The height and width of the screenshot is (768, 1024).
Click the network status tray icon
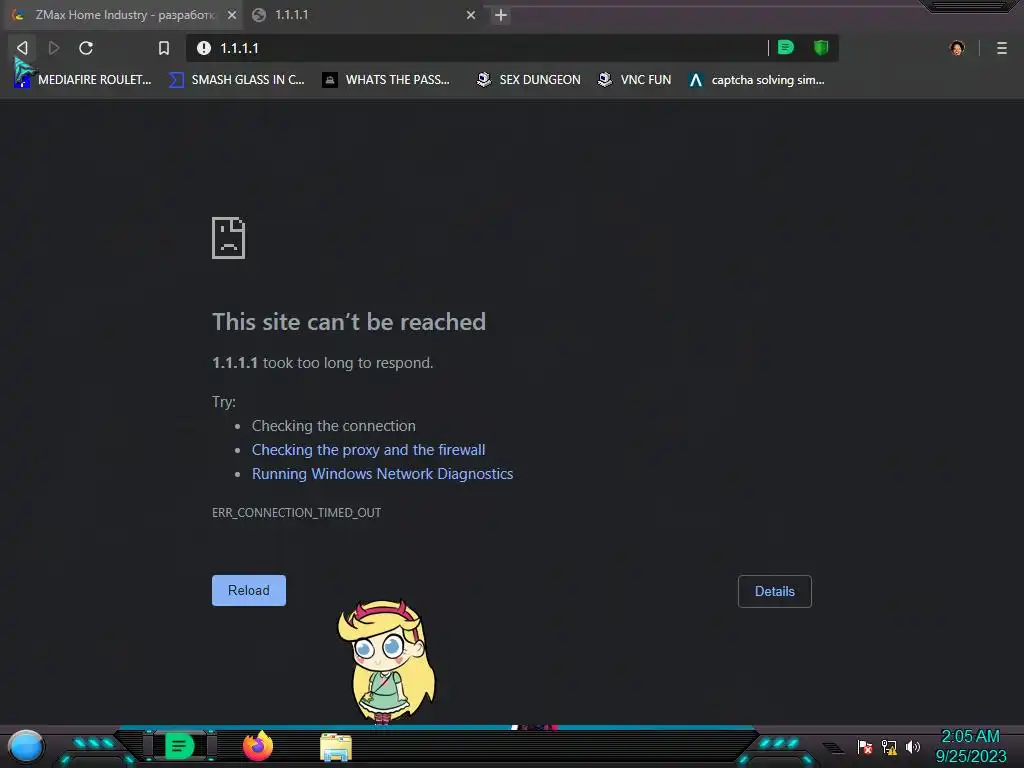point(889,747)
